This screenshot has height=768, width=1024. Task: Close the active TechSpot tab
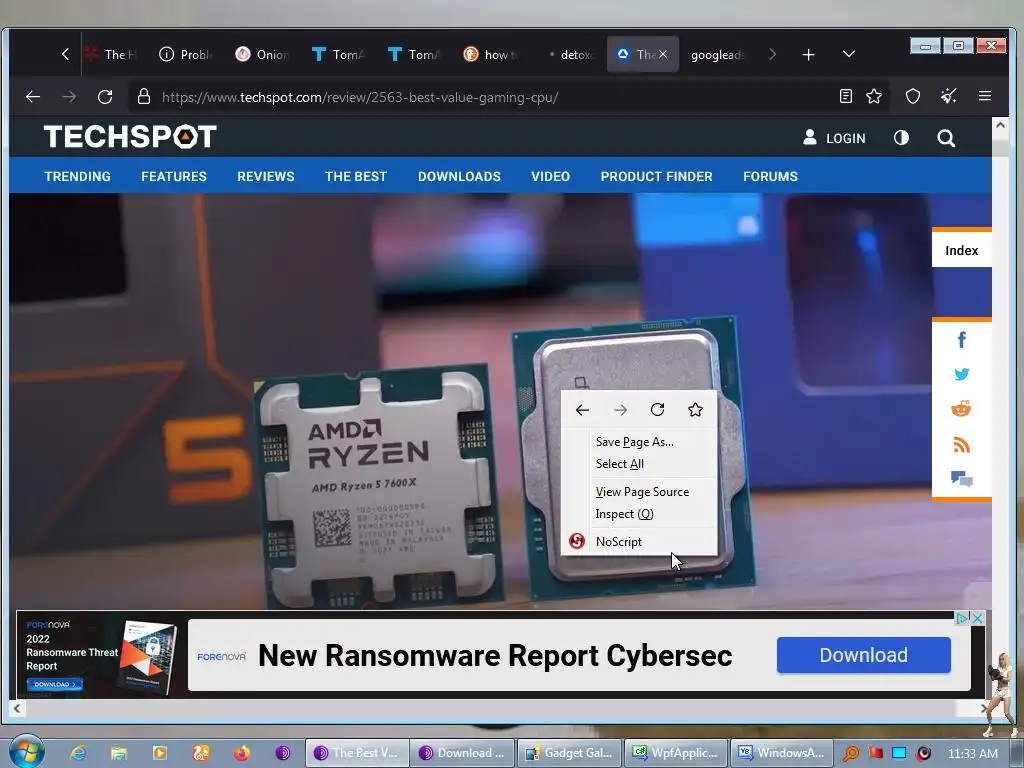tap(663, 54)
